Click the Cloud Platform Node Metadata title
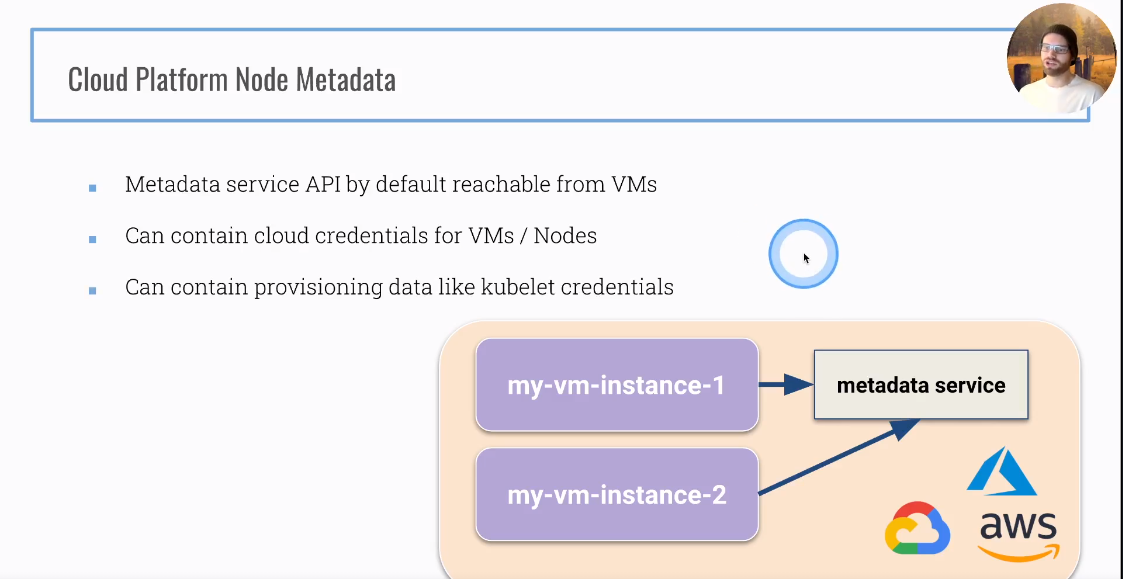This screenshot has height=579, width=1123. (231, 79)
